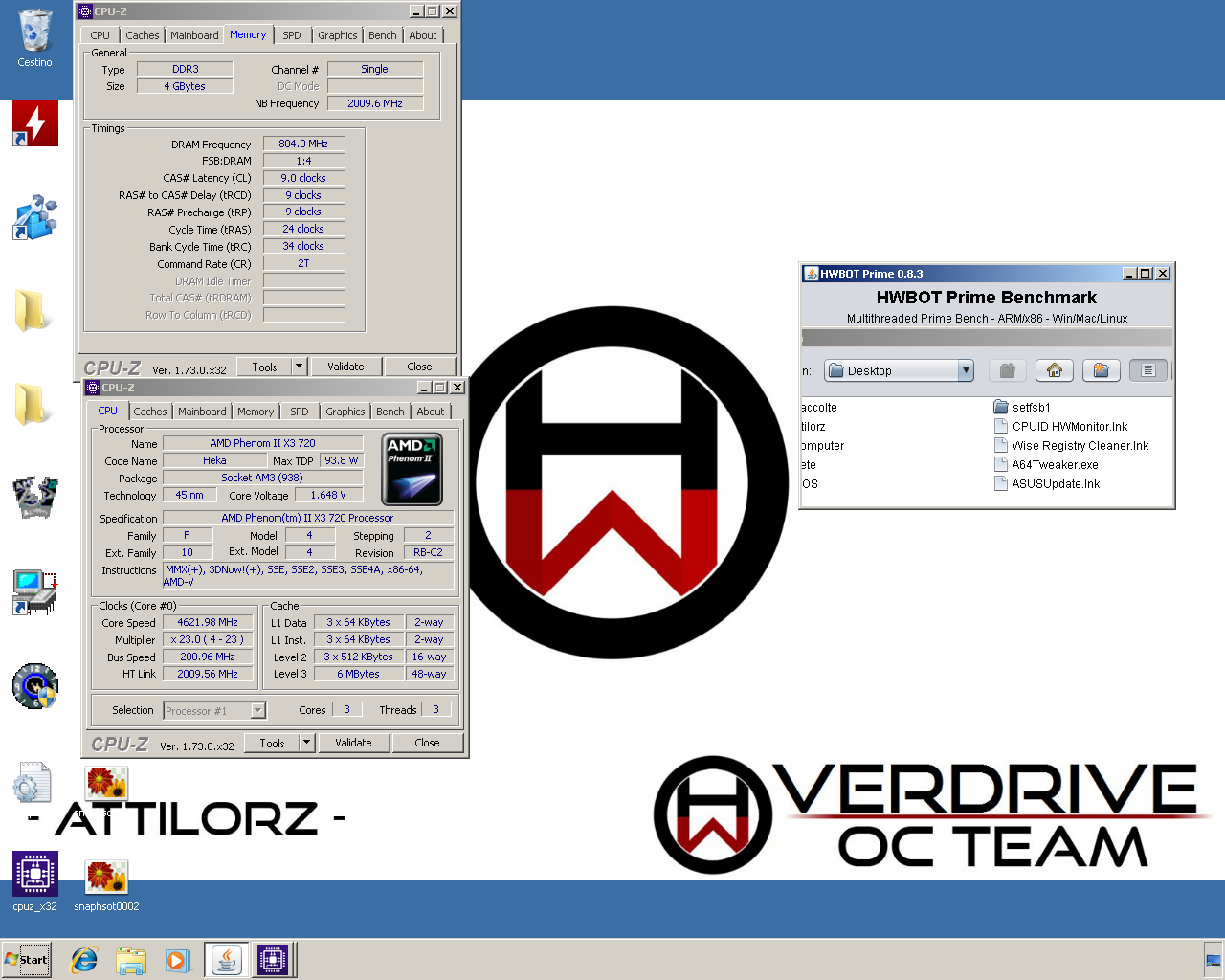The width and height of the screenshot is (1225, 980).
Task: Open the Desktop location combo box
Action: tap(899, 370)
